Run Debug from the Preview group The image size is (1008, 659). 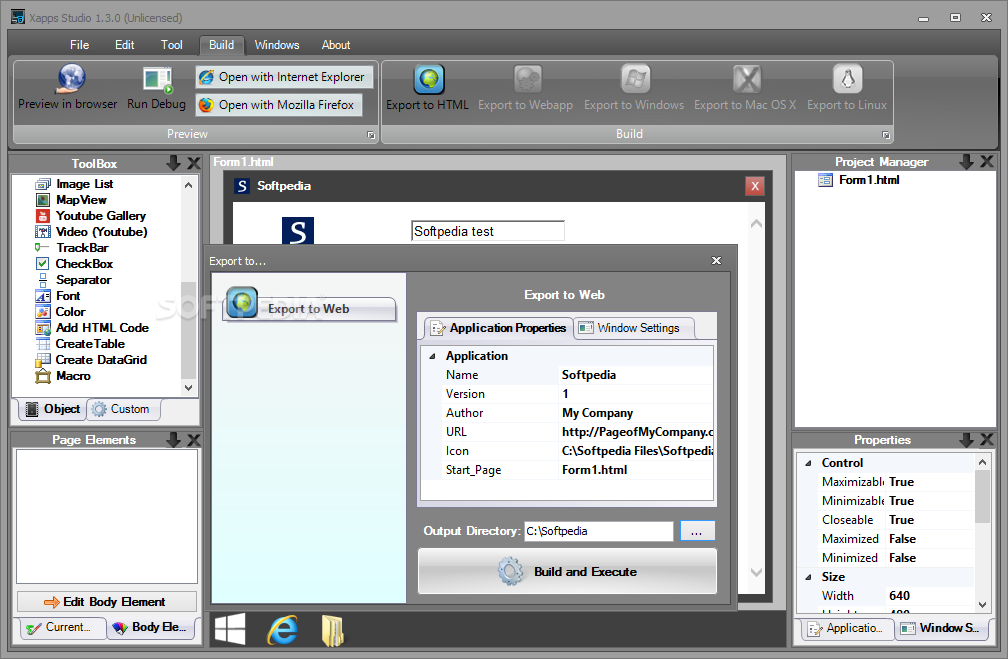[x=156, y=89]
